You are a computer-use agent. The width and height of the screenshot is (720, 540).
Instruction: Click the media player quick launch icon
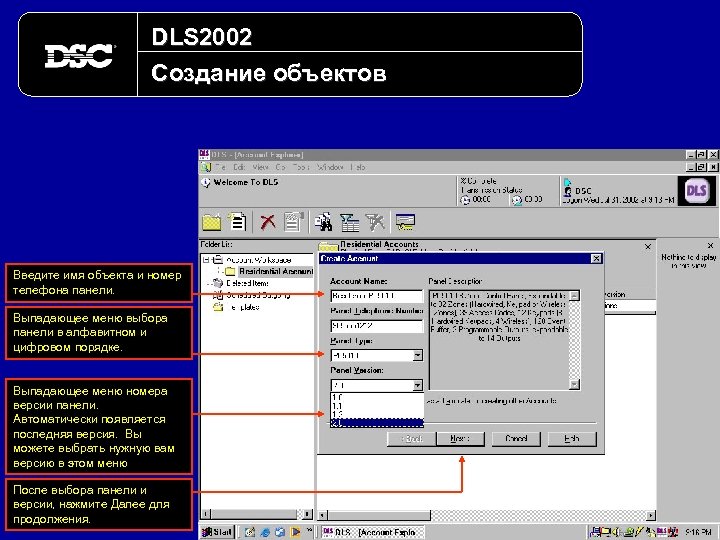tap(295, 532)
